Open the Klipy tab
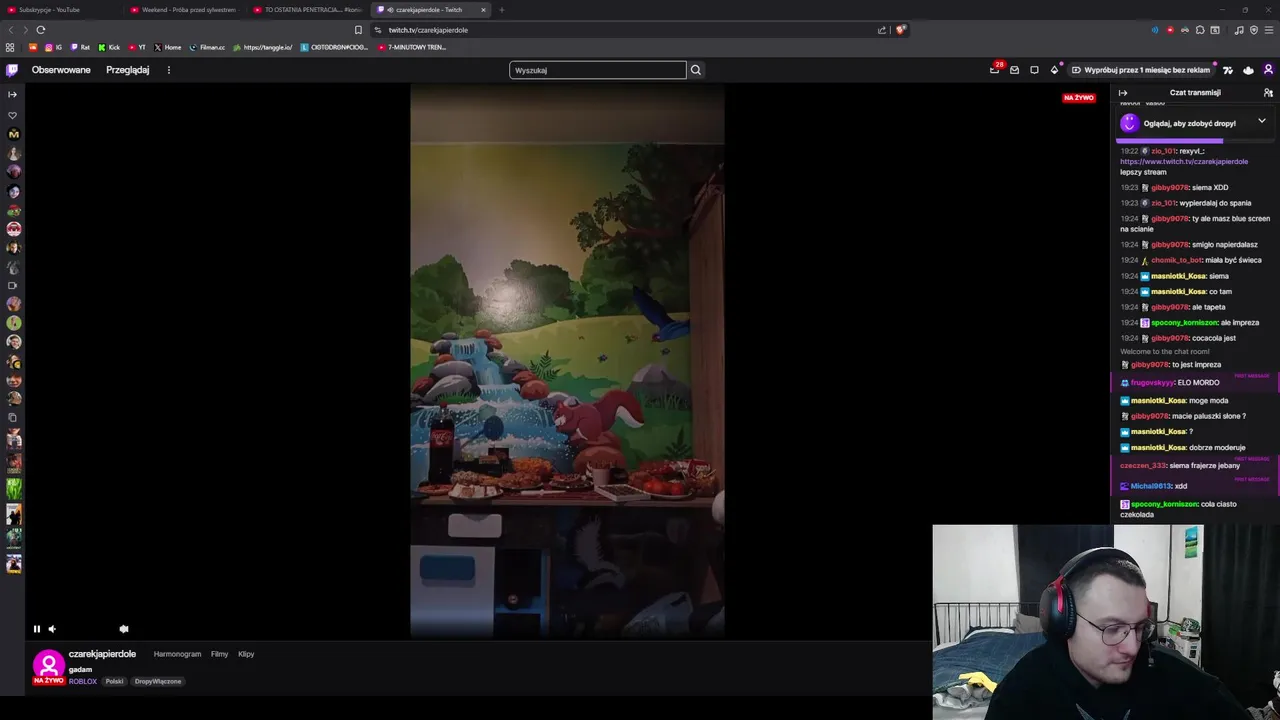This screenshot has height=720, width=1280. pos(246,654)
